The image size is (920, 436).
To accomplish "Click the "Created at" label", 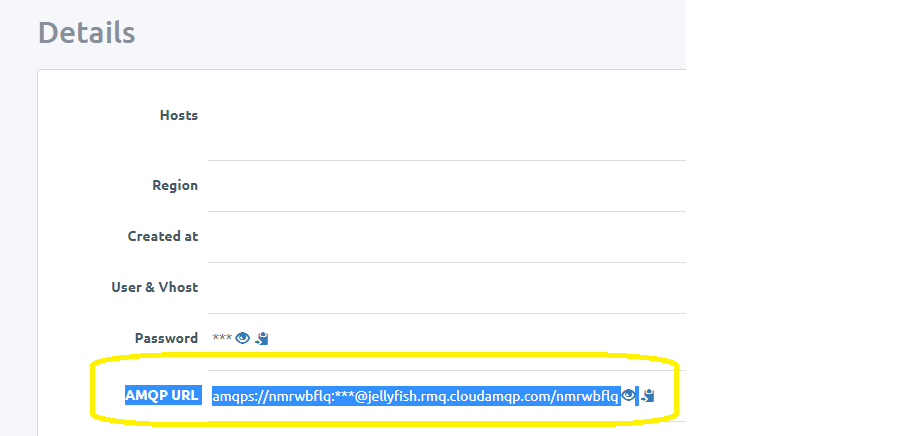I will tap(163, 236).
